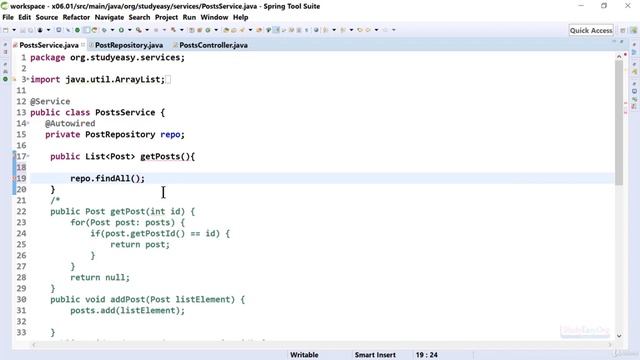Switch to the PostsService.java tab
640x360 pixels.
coord(49,45)
